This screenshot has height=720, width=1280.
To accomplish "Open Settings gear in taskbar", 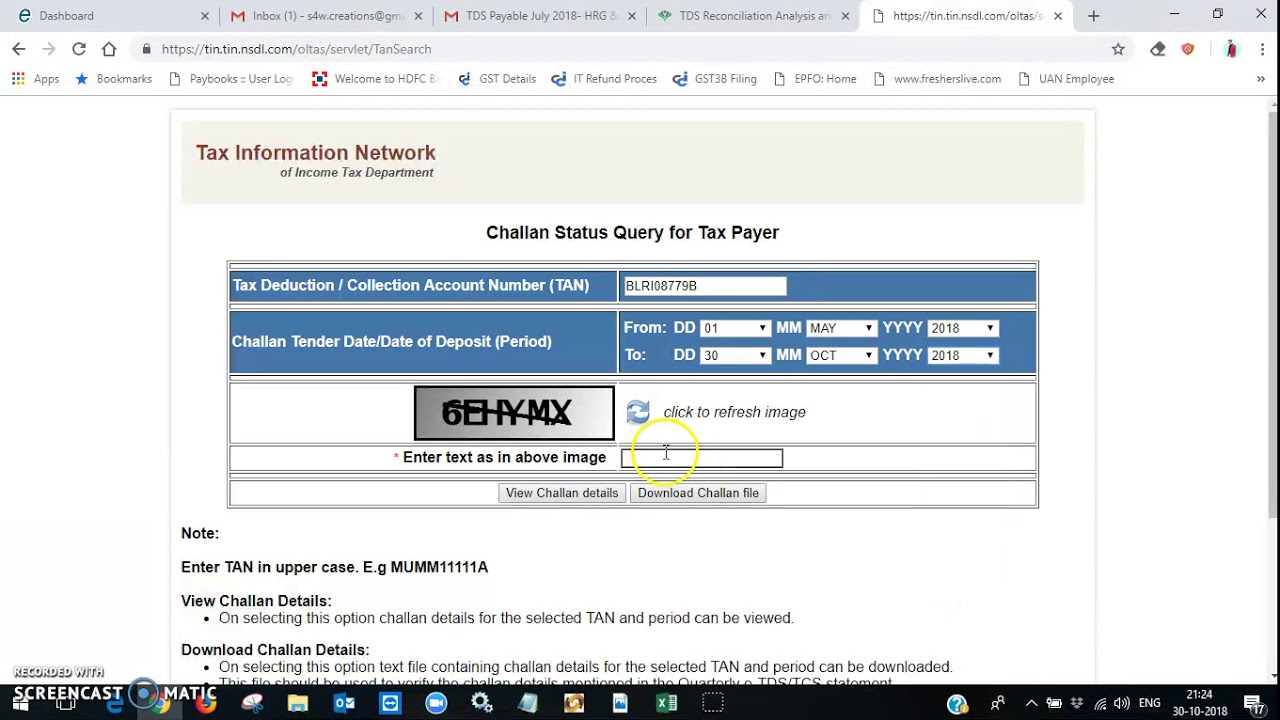I will [x=482, y=703].
